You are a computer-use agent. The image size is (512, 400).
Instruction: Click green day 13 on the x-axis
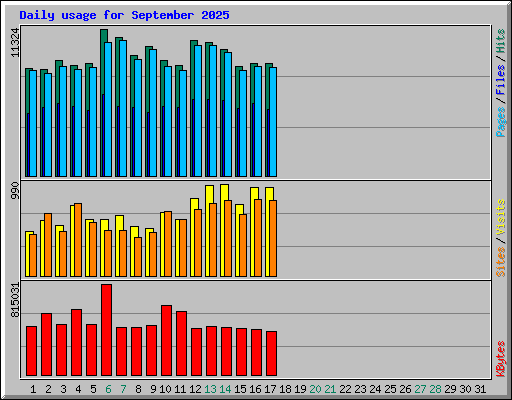pos(210,389)
